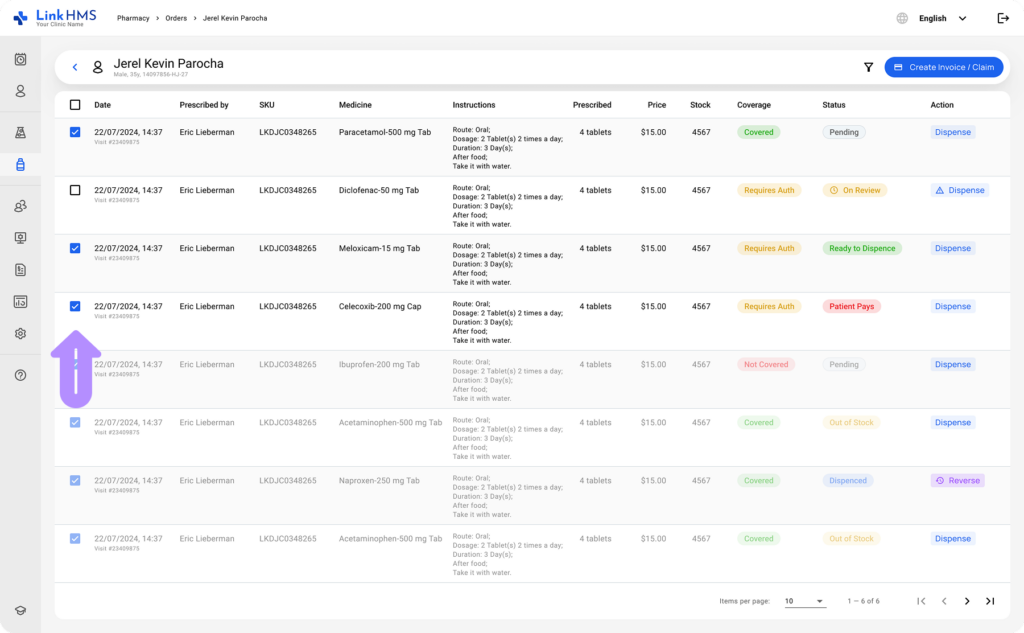Click the Prescribed by column header
Viewport: 1024px width, 633px height.
click(204, 105)
